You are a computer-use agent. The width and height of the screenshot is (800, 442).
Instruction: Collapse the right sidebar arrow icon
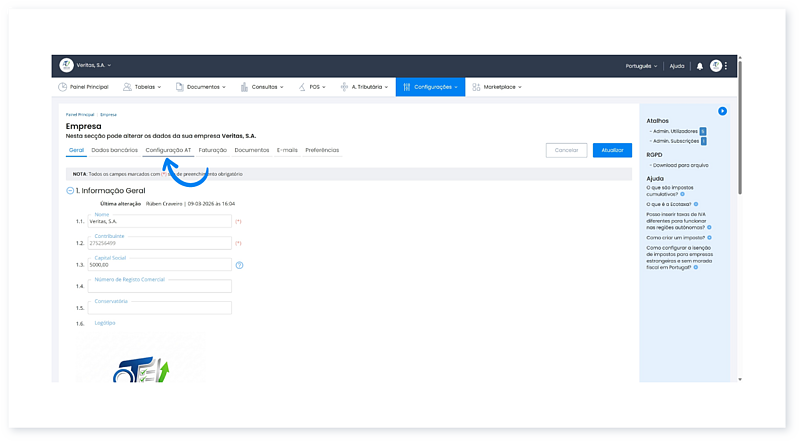(x=722, y=111)
